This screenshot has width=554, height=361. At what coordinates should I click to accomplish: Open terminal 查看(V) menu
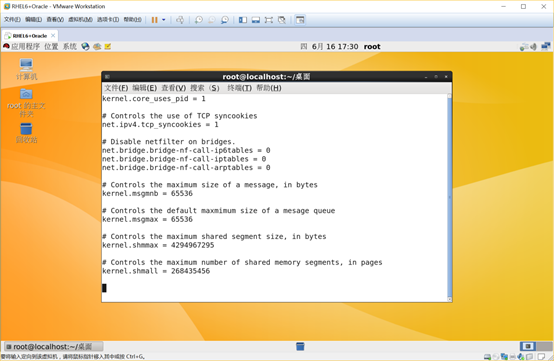(174, 88)
